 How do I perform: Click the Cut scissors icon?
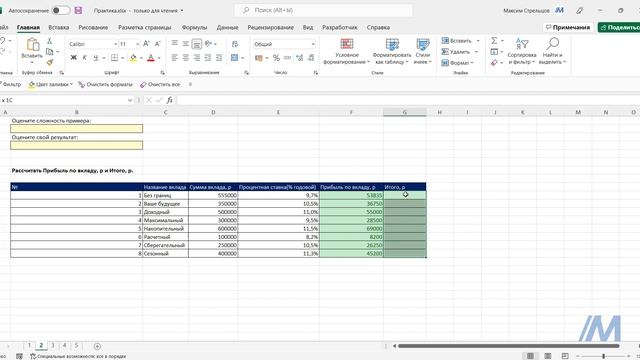(x=49, y=41)
